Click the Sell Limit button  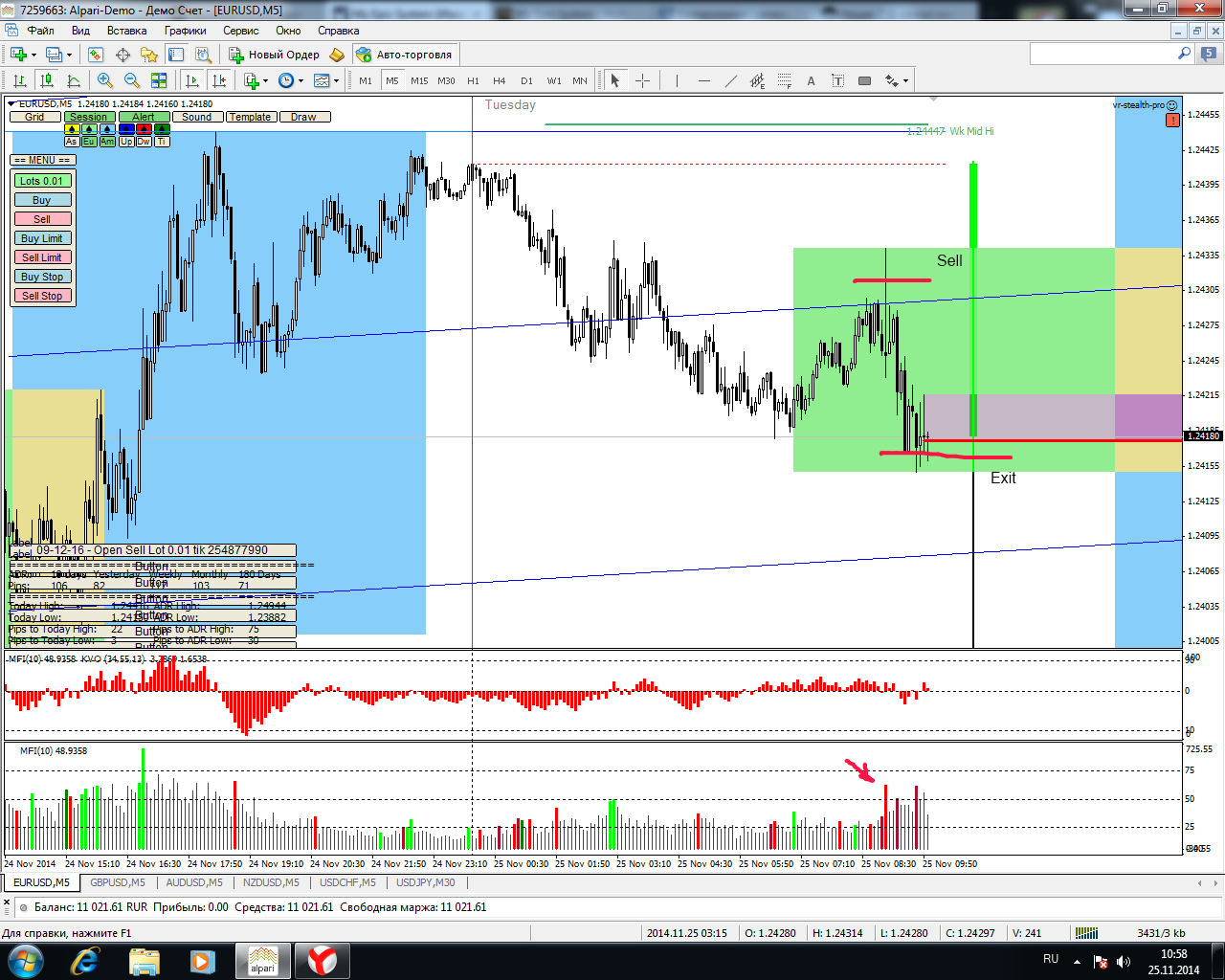pos(43,257)
